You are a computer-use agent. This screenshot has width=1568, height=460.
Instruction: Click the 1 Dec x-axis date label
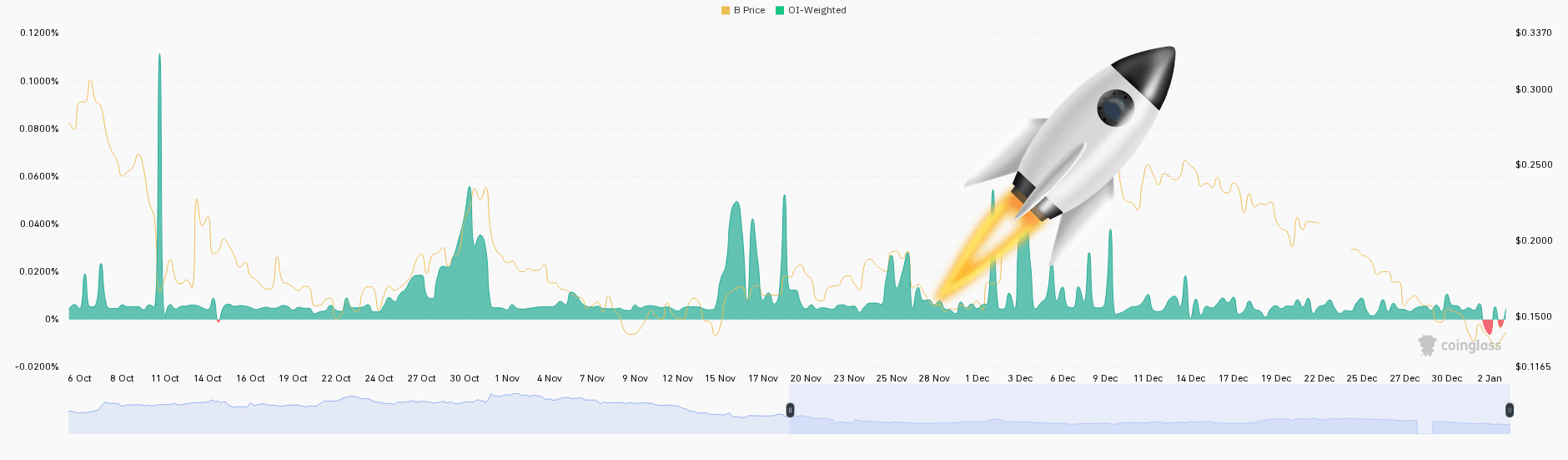977,378
